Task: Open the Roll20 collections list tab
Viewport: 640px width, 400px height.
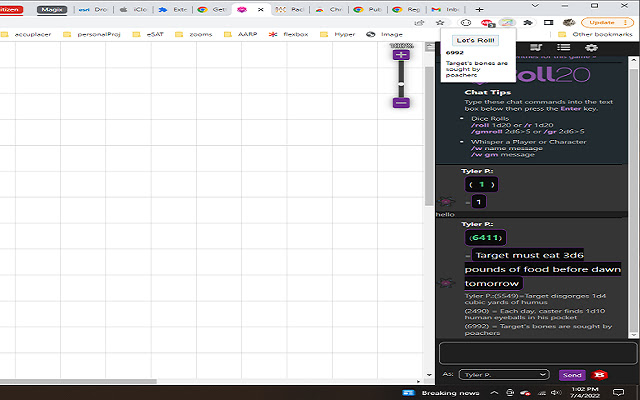Action: tap(564, 48)
